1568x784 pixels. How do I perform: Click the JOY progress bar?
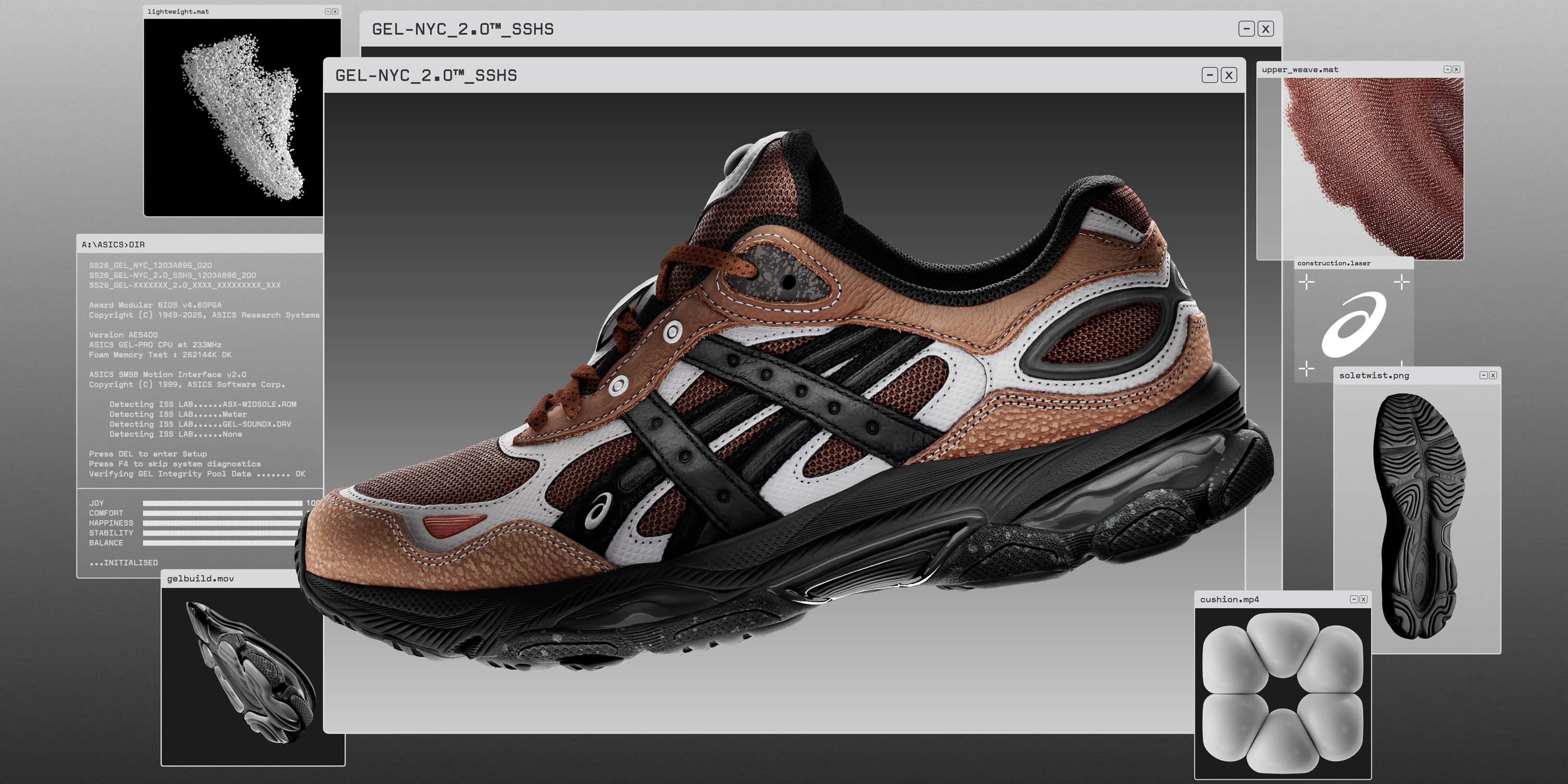(222, 503)
